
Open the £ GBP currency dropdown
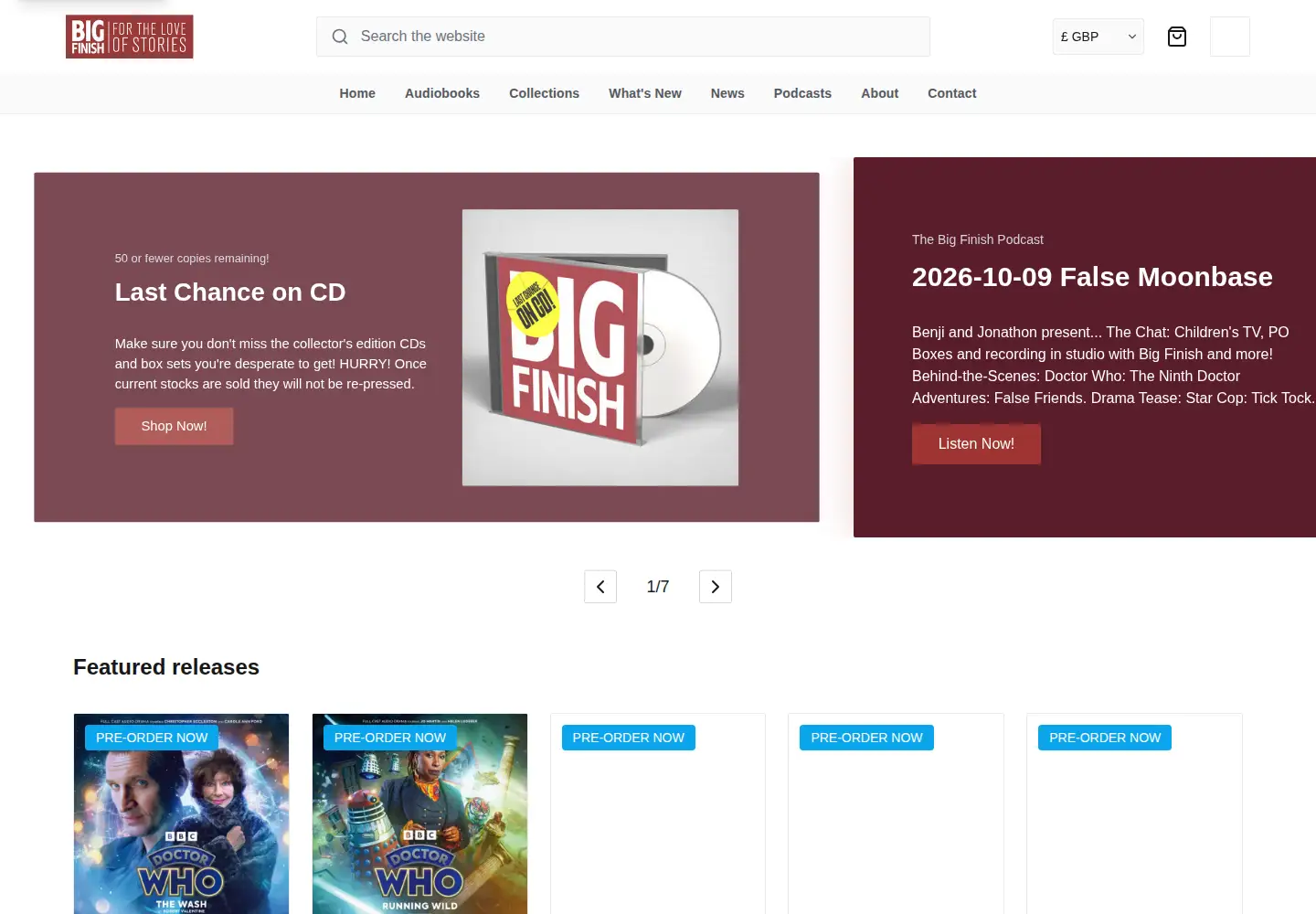point(1098,37)
